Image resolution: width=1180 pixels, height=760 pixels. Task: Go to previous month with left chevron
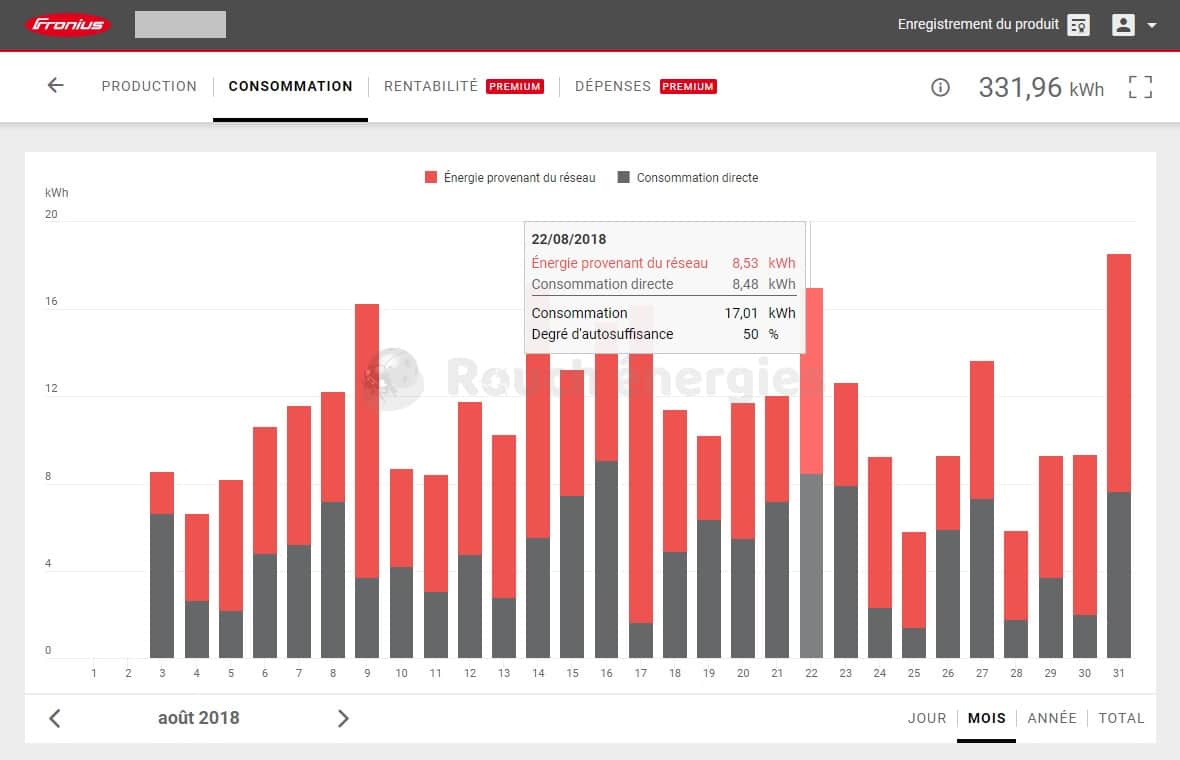point(55,718)
